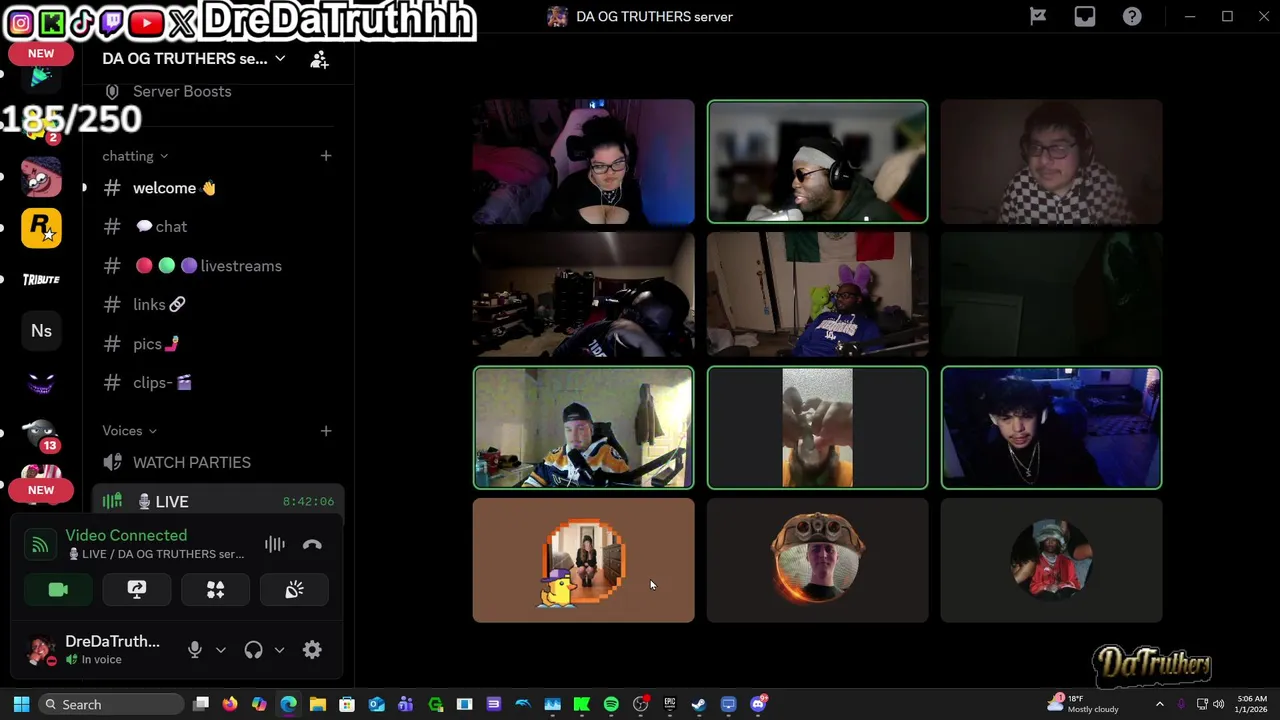The image size is (1280, 720).
Task: Focus the man with sunglasses and headphones video
Action: 817,161
